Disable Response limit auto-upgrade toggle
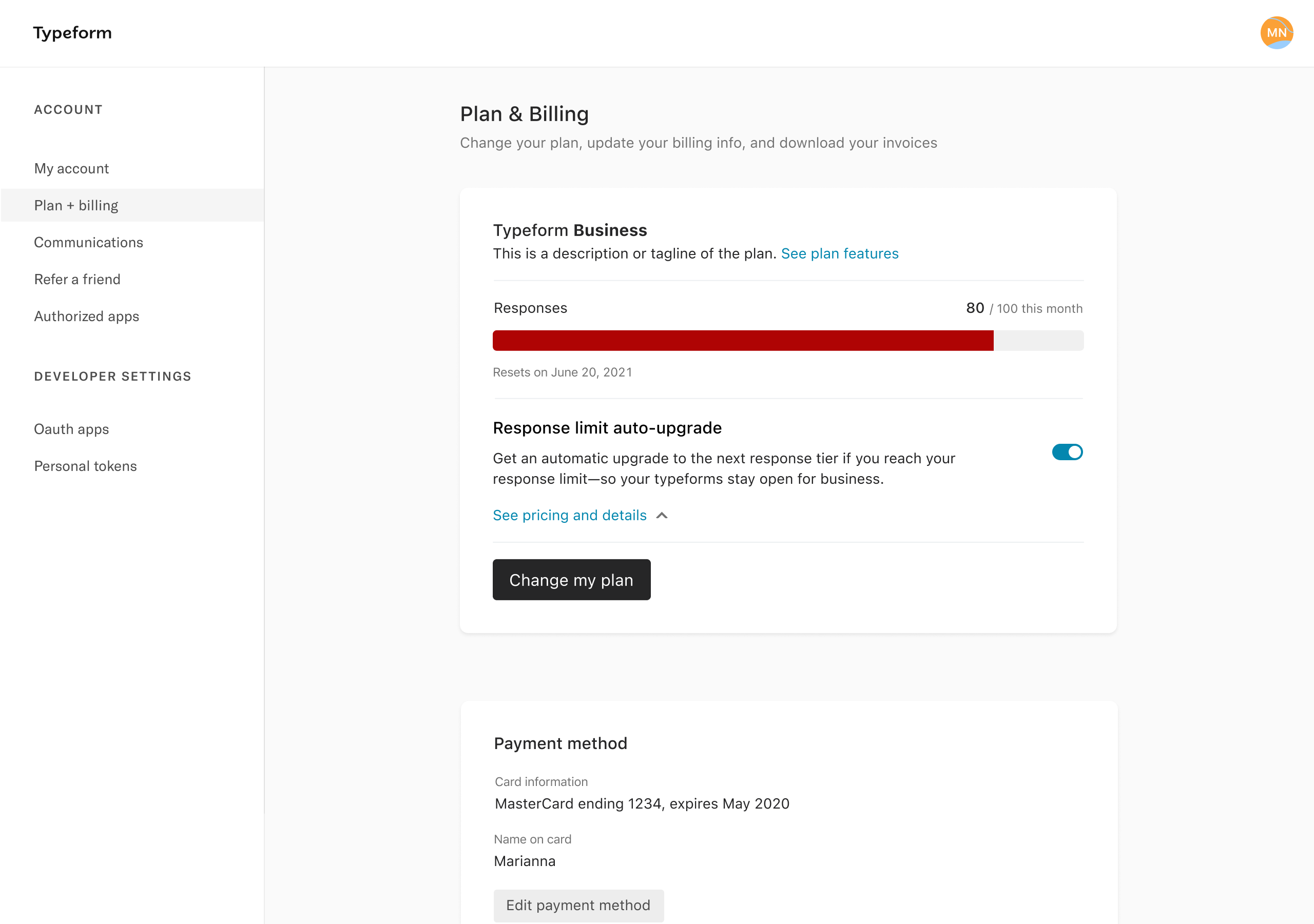This screenshot has height=924, width=1314. 1067,452
